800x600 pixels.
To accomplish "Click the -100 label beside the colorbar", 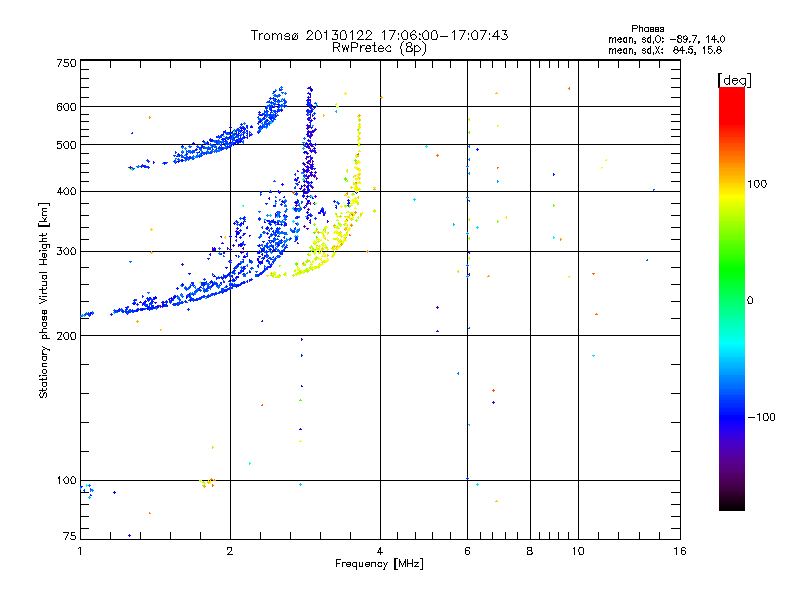I will (763, 417).
